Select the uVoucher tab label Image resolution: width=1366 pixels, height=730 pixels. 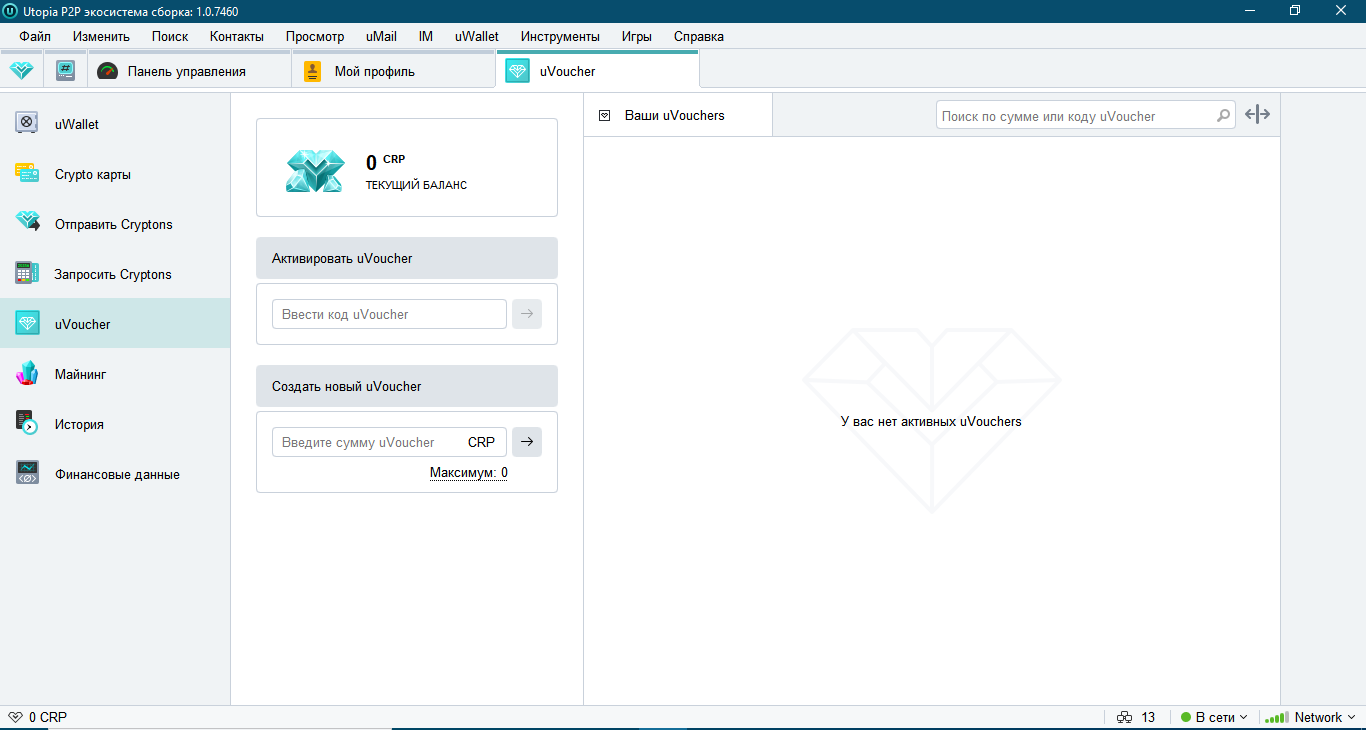pos(568,71)
